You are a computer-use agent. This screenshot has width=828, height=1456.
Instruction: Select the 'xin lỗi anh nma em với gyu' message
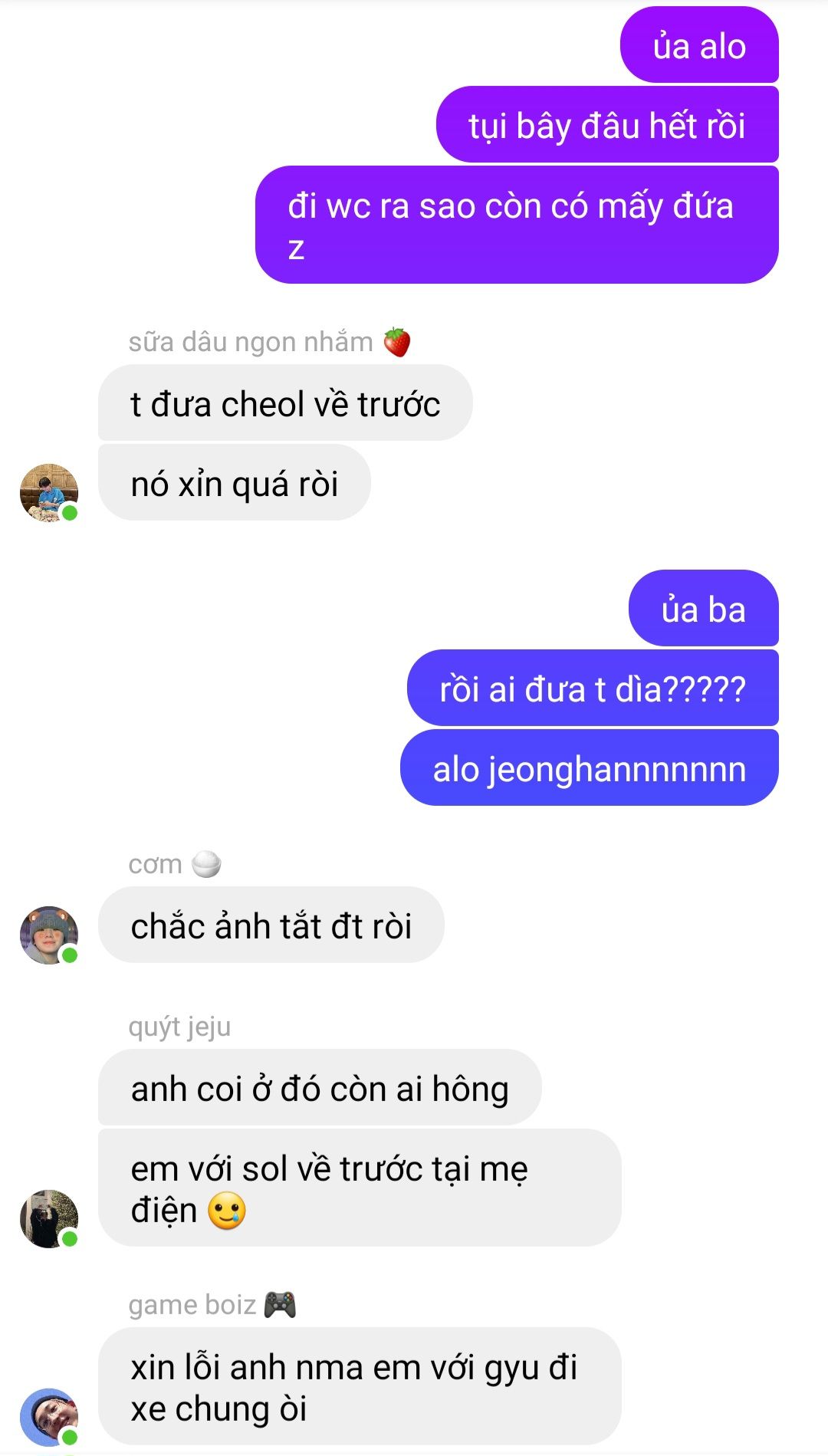click(360, 1386)
